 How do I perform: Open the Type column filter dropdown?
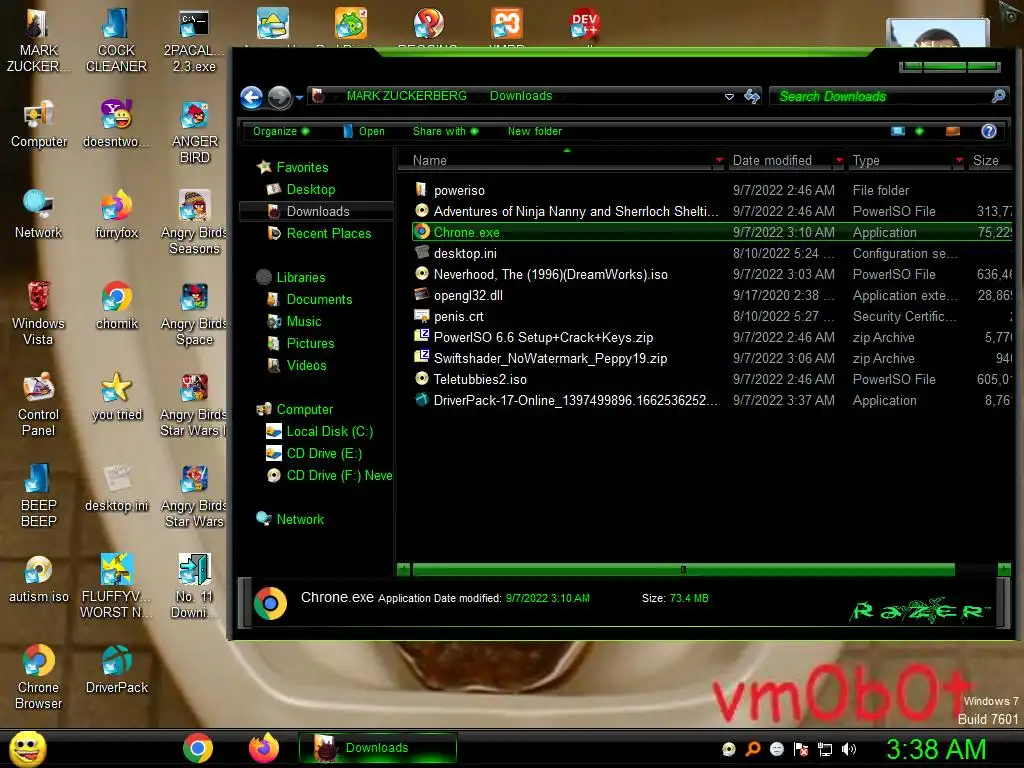[x=959, y=160]
